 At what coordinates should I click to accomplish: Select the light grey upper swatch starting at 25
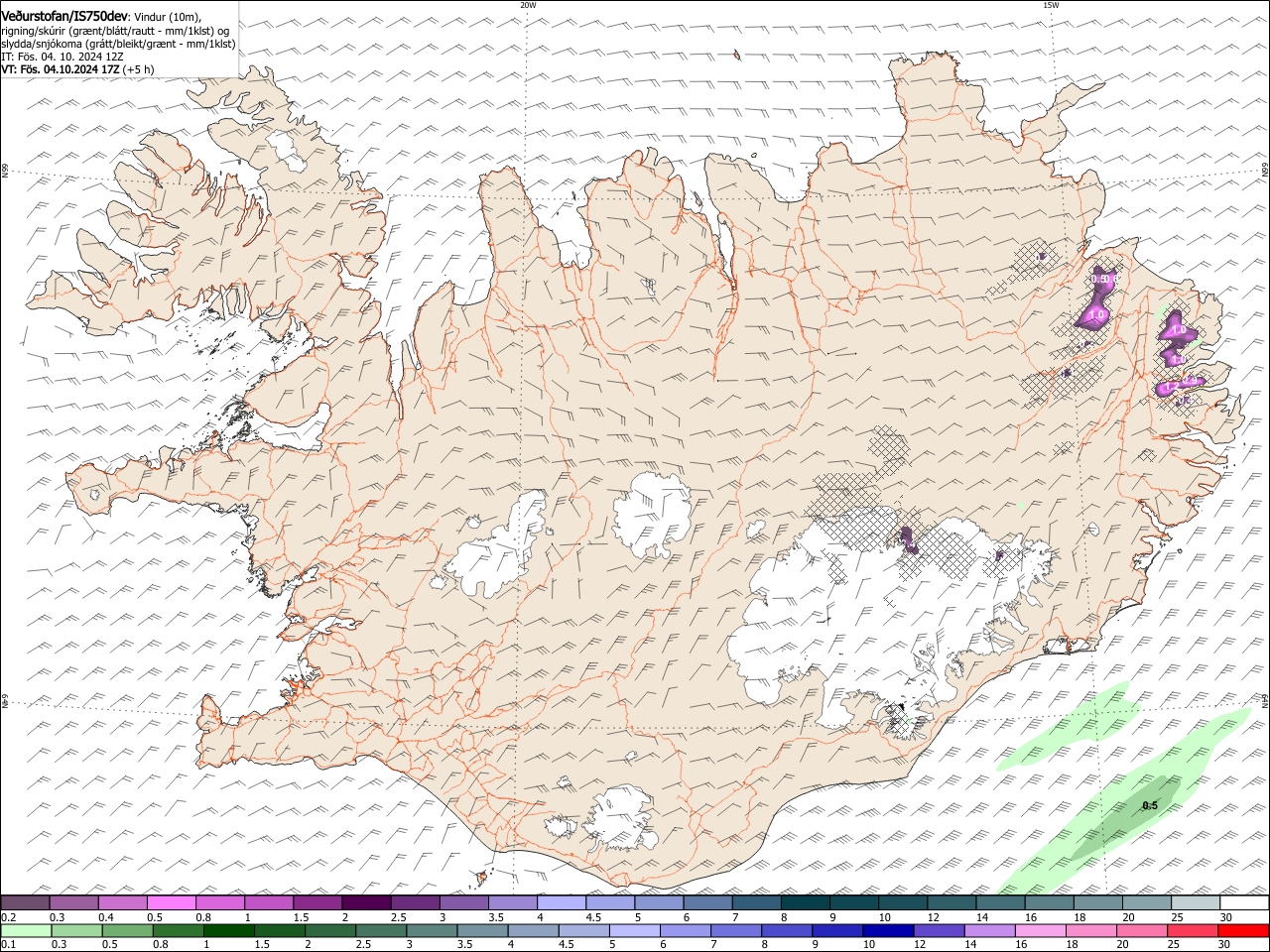click(x=1196, y=902)
